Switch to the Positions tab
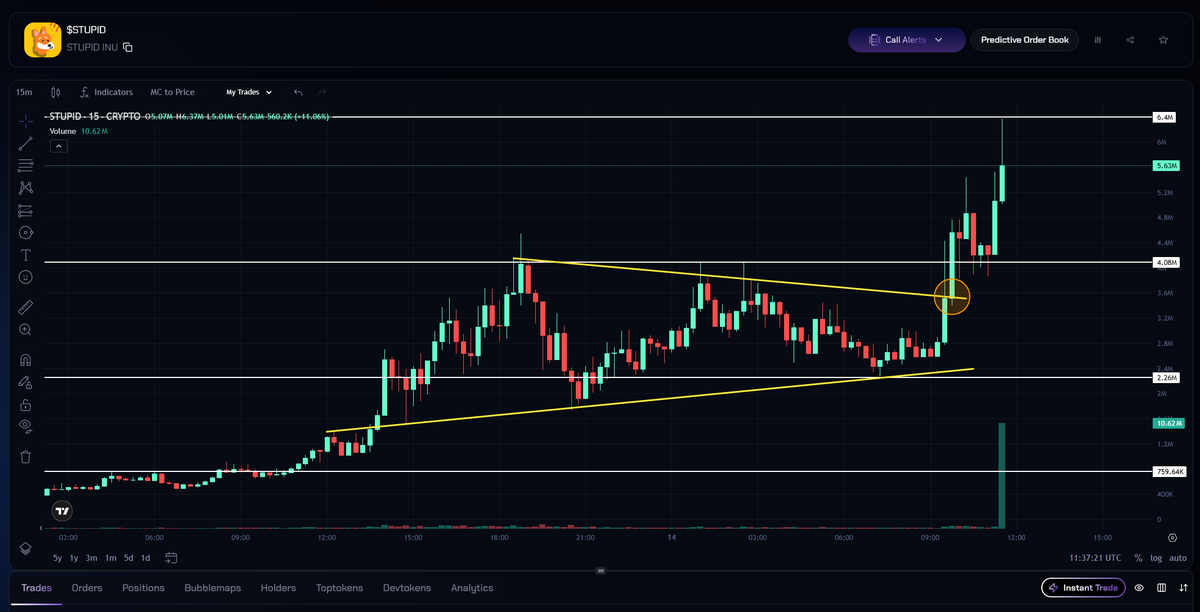Screen dimensions: 1200x612 (x=143, y=588)
